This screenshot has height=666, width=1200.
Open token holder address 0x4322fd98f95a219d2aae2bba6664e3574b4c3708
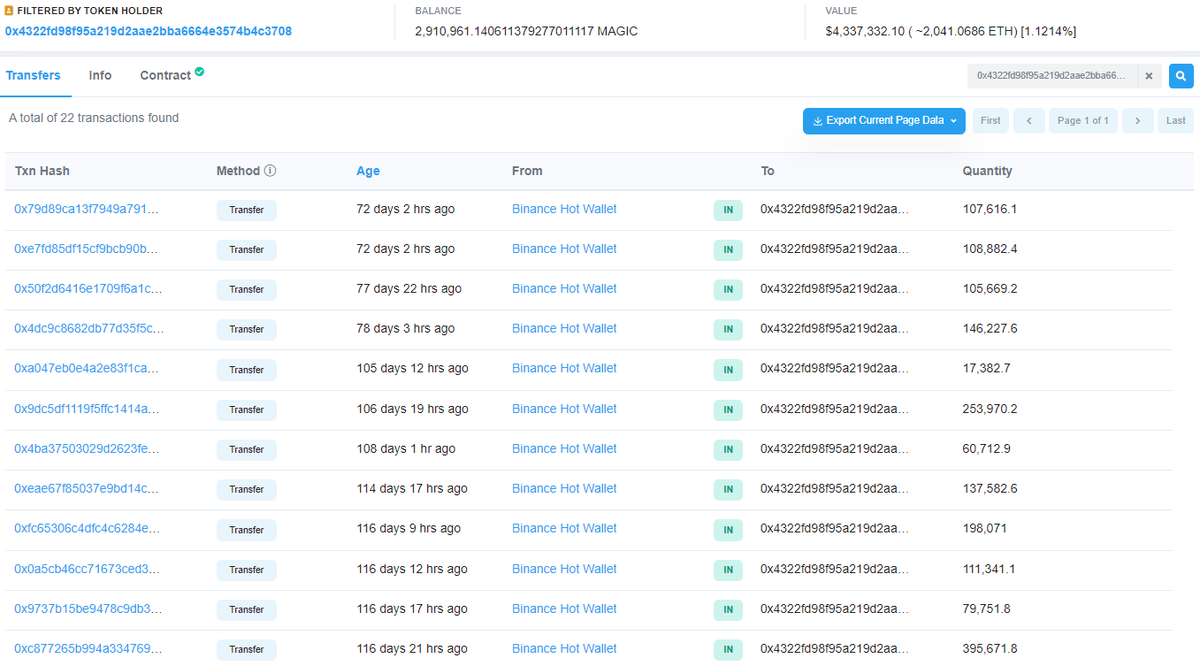148,31
